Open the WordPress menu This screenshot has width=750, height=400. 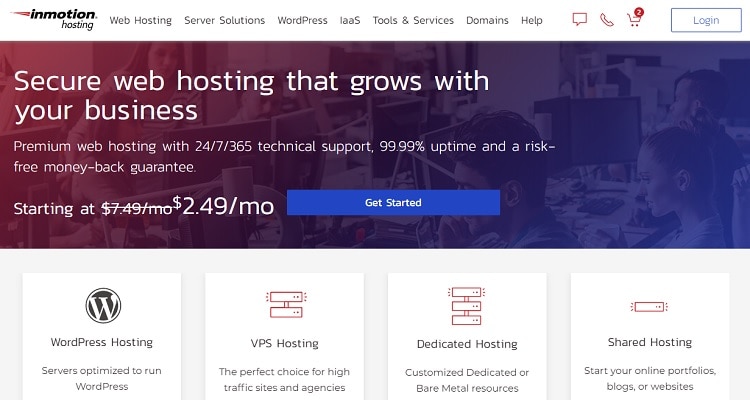click(302, 20)
